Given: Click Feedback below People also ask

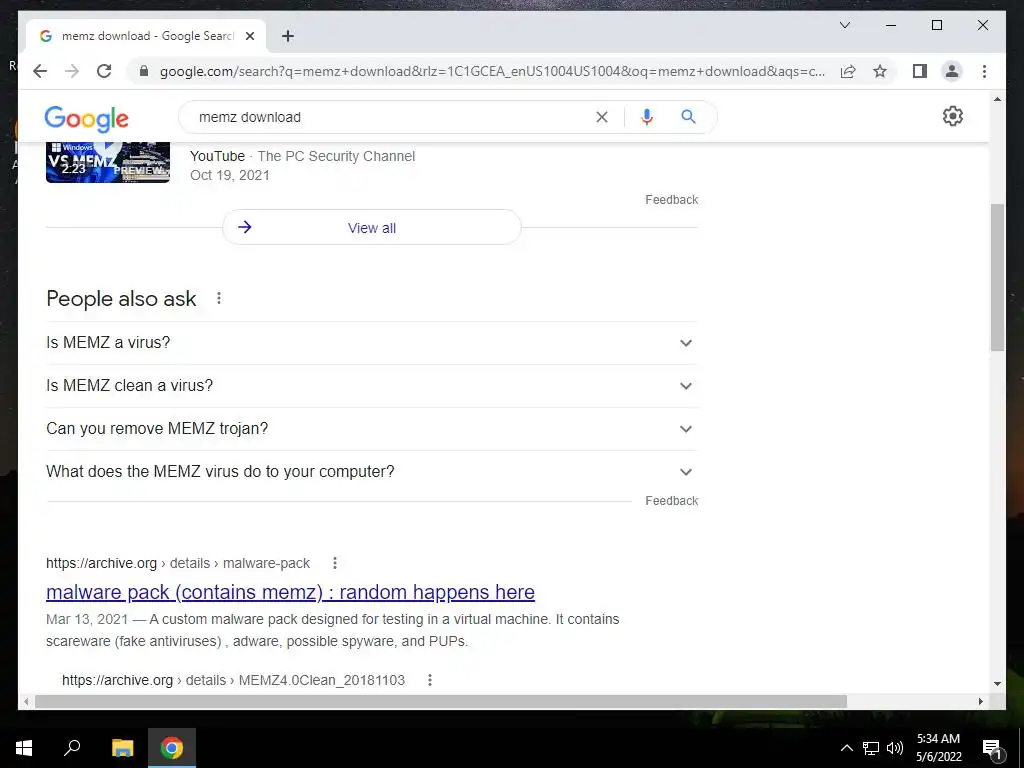Looking at the screenshot, I should click(671, 501).
